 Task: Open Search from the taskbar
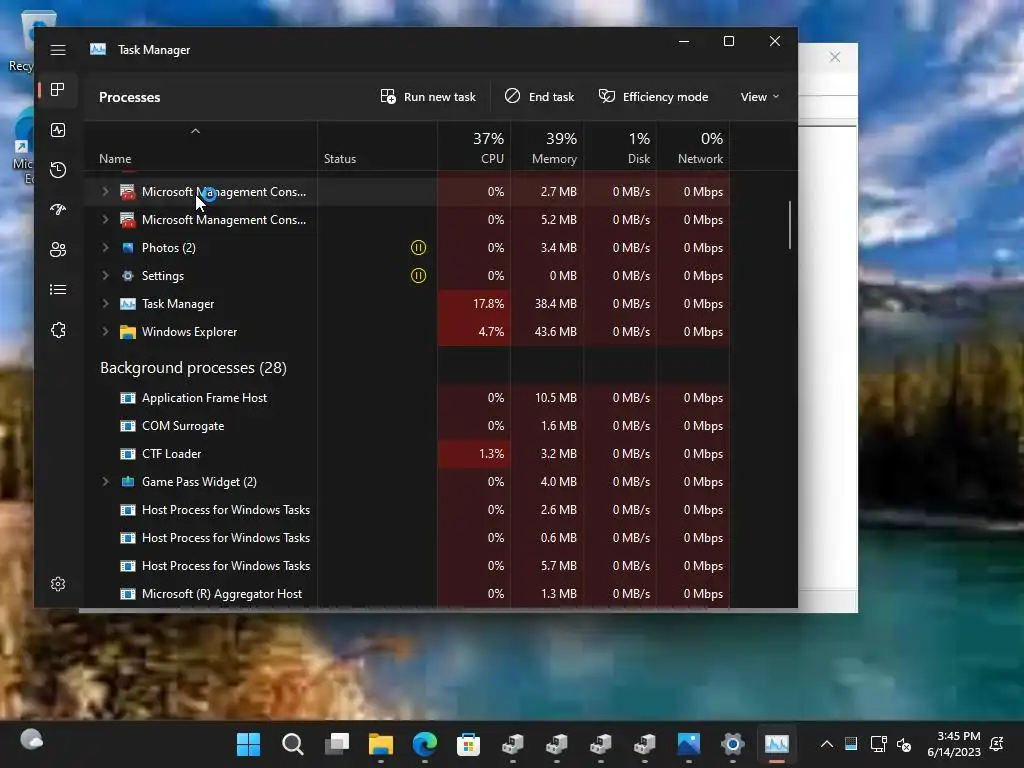293,744
